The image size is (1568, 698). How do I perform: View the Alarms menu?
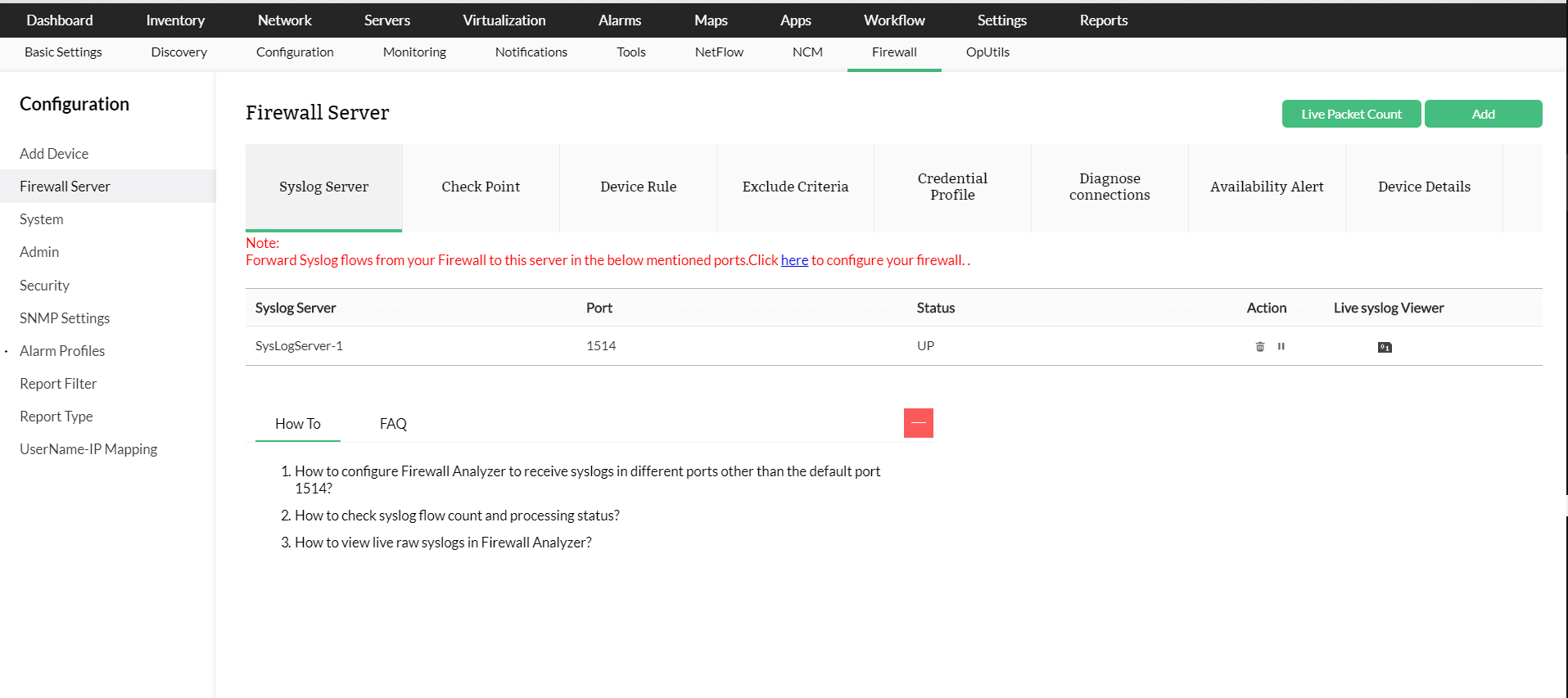point(620,20)
